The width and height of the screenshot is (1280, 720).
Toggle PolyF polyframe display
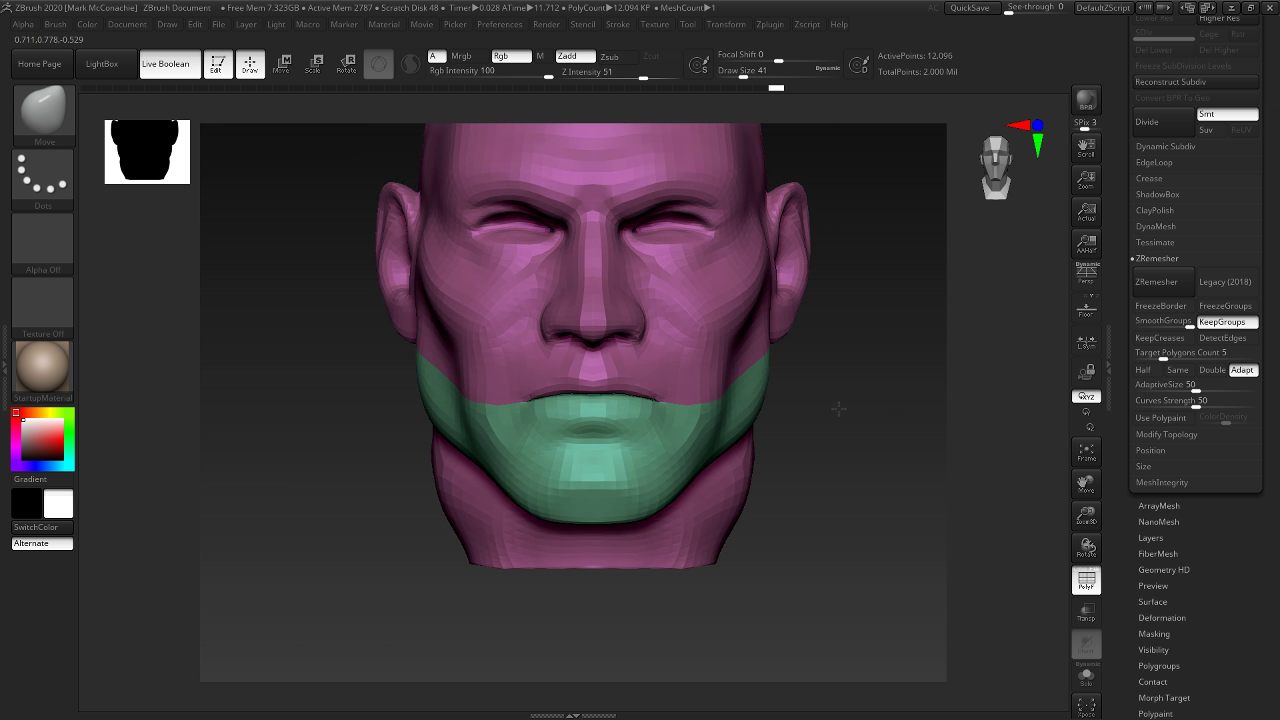coord(1086,580)
